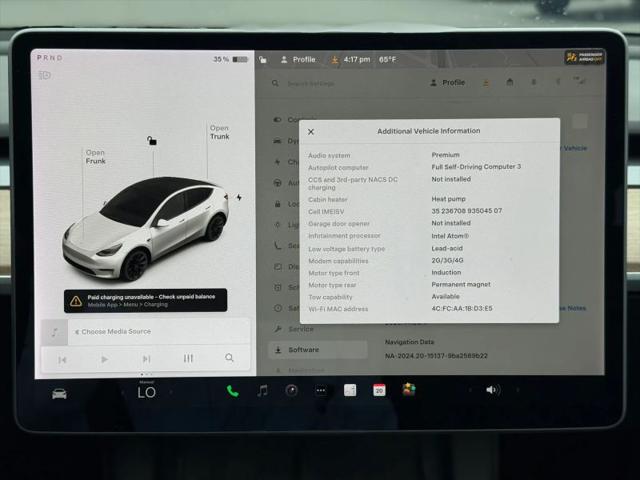This screenshot has width=640, height=480.
Task: Click the Search settings field
Action: coord(310,84)
